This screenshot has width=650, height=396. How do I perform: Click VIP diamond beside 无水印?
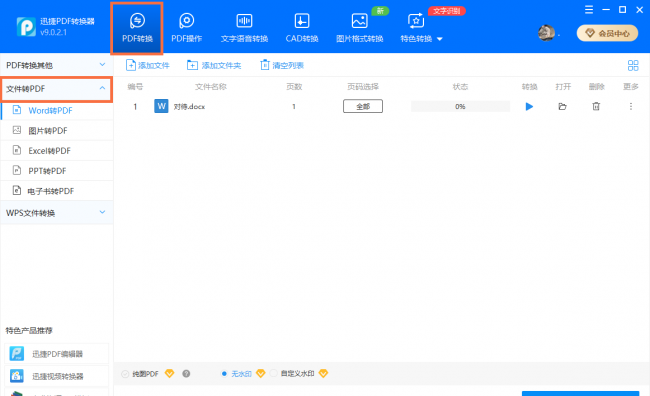[261, 374]
